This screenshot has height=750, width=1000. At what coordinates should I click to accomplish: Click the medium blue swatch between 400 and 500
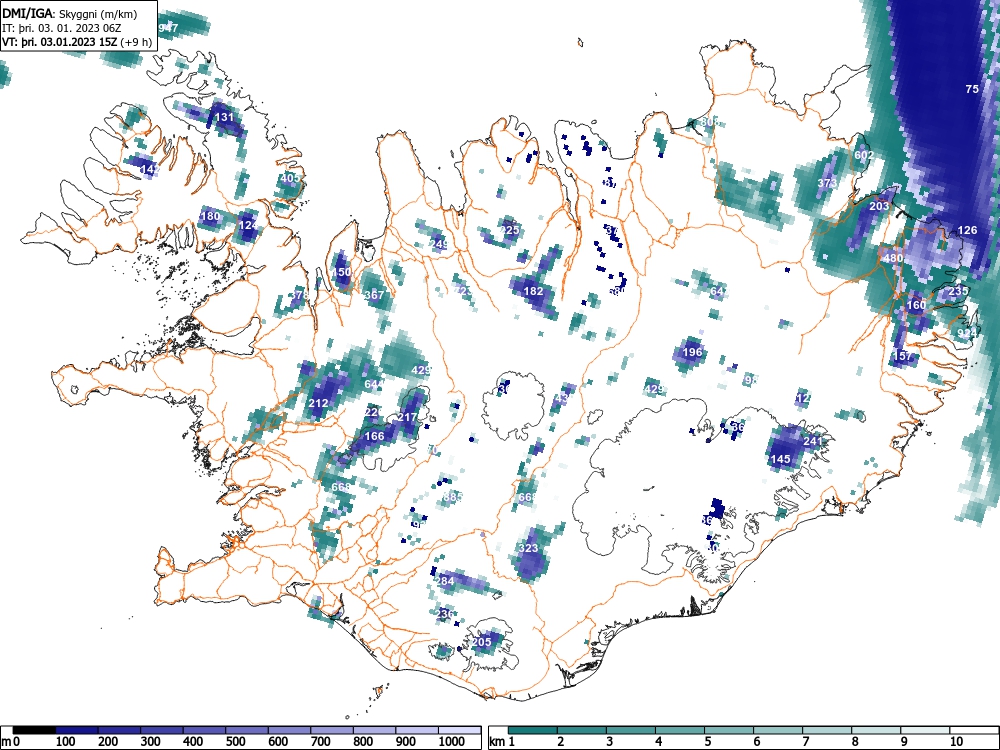pyautogui.click(x=204, y=730)
